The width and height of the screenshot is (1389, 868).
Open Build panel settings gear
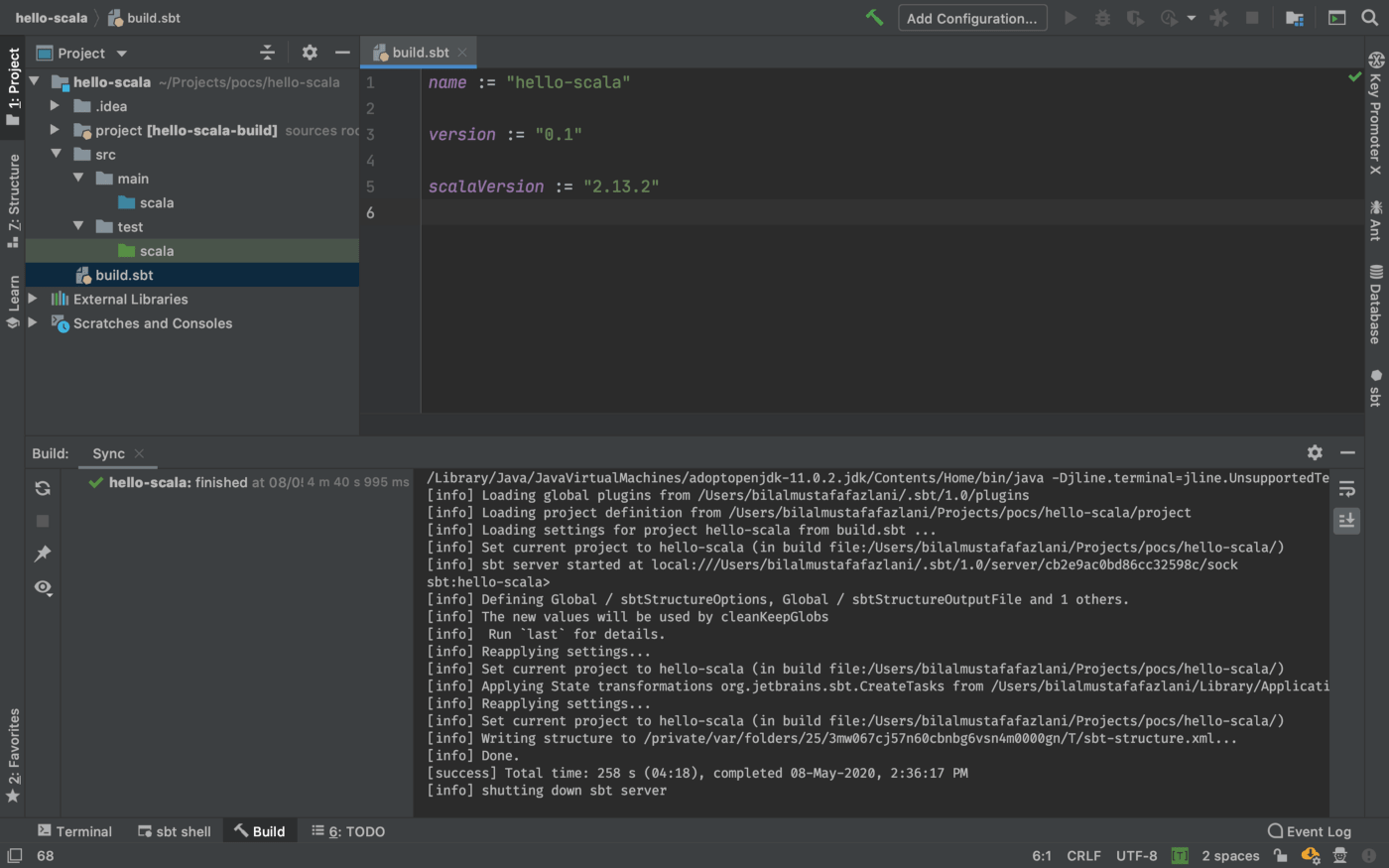click(1315, 452)
